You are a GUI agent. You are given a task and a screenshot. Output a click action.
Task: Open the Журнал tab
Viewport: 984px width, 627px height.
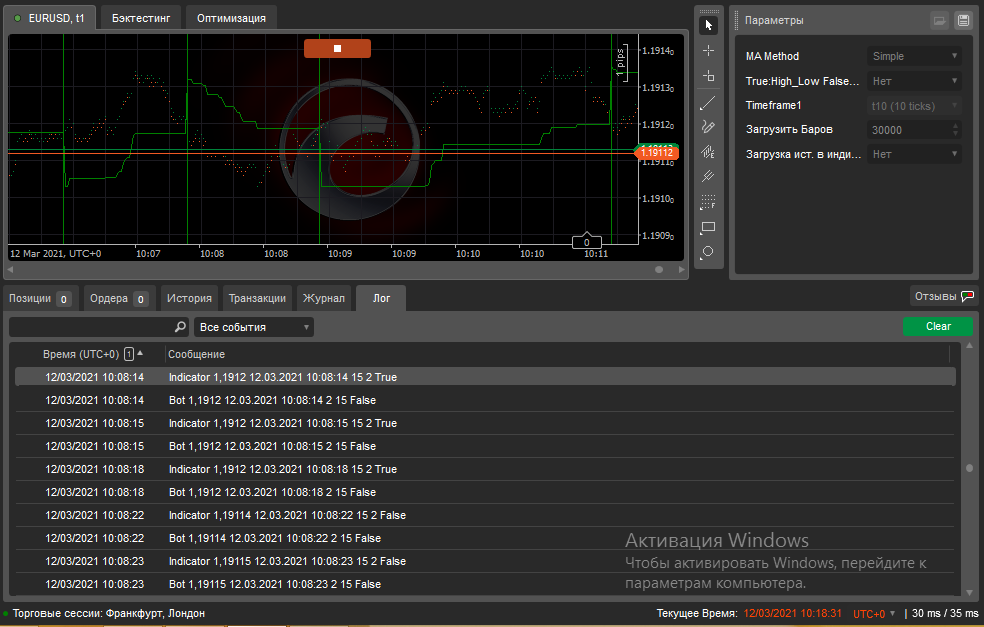coord(324,299)
